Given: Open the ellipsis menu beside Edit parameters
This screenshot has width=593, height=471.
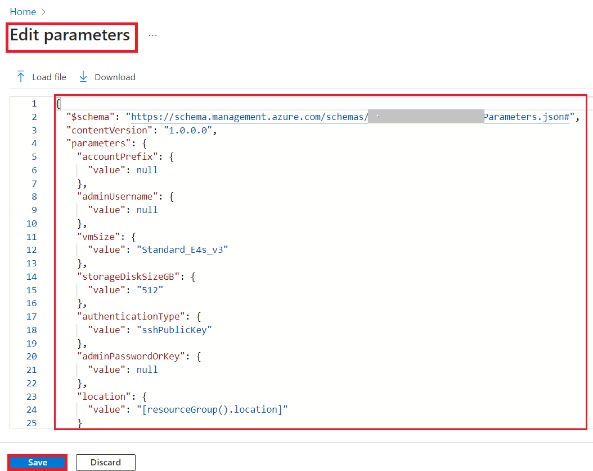Looking at the screenshot, I should [x=152, y=36].
